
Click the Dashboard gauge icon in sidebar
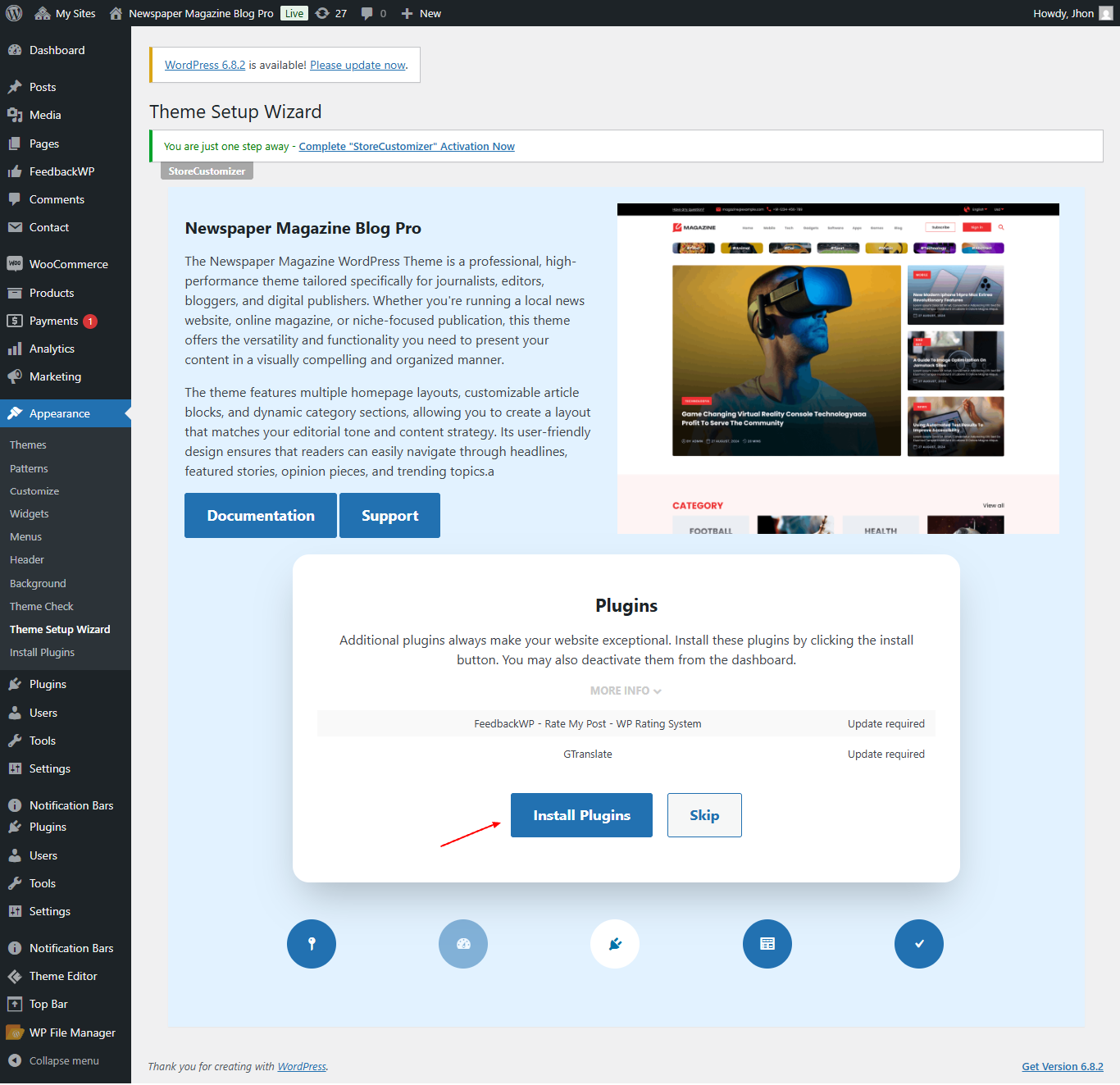(15, 50)
